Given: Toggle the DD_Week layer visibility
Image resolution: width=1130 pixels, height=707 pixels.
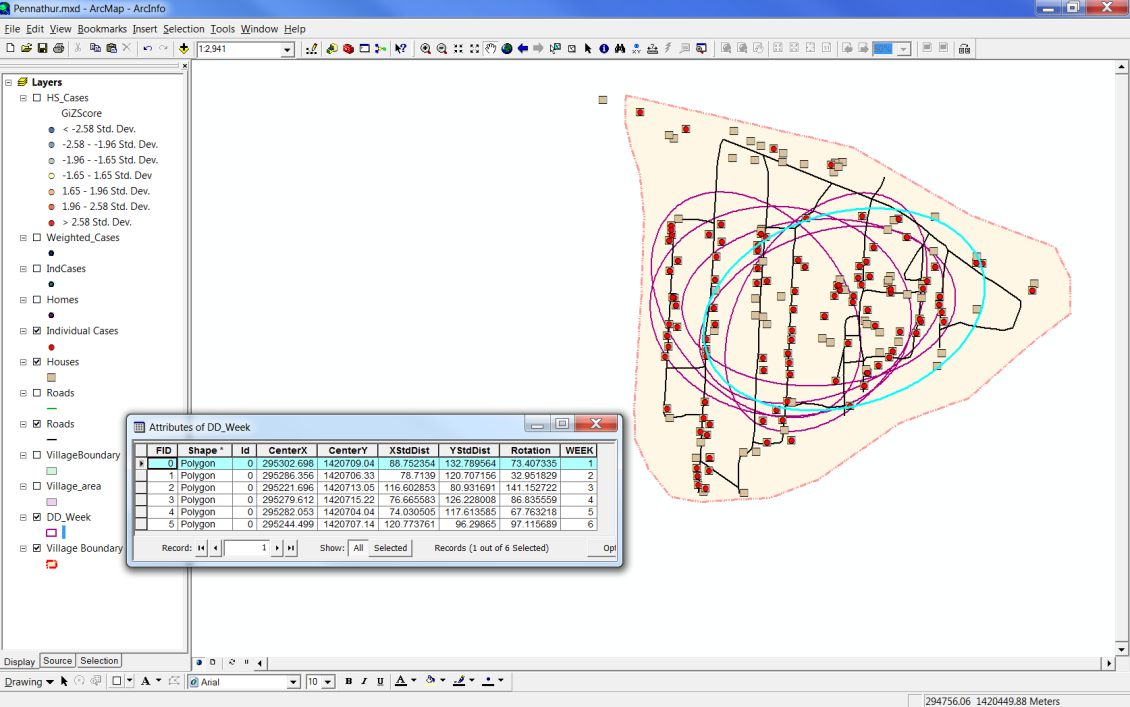Looking at the screenshot, I should pyautogui.click(x=37, y=517).
